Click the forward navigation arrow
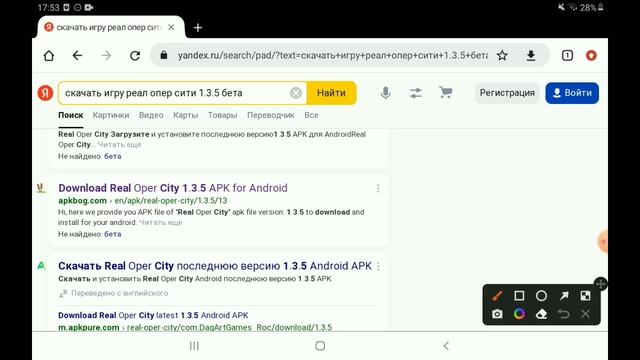The height and width of the screenshot is (360, 640). pyautogui.click(x=106, y=56)
